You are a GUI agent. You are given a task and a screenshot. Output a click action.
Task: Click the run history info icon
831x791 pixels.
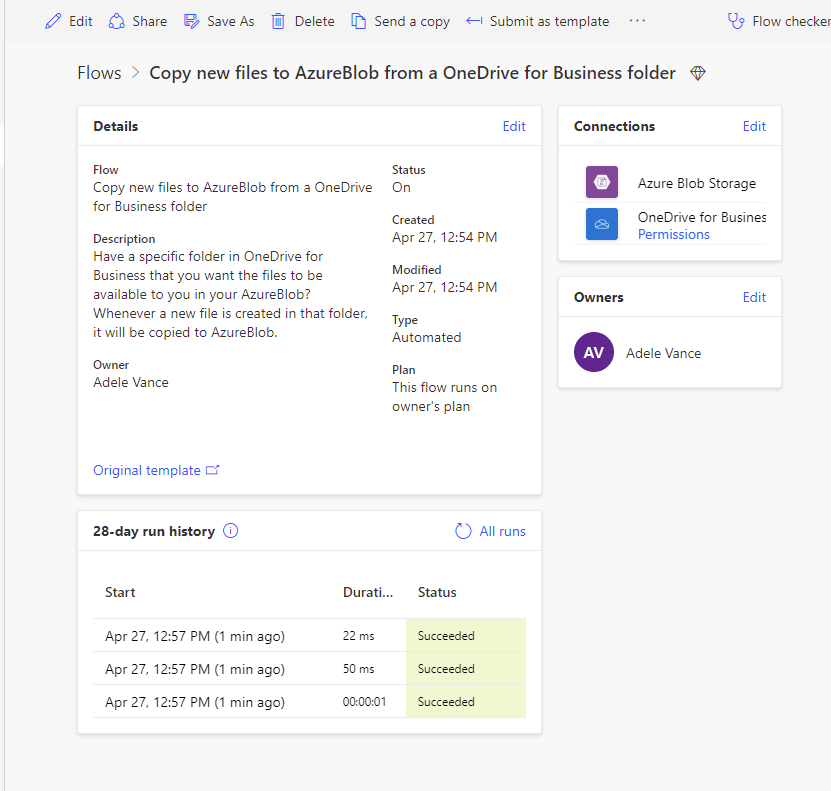click(x=231, y=531)
